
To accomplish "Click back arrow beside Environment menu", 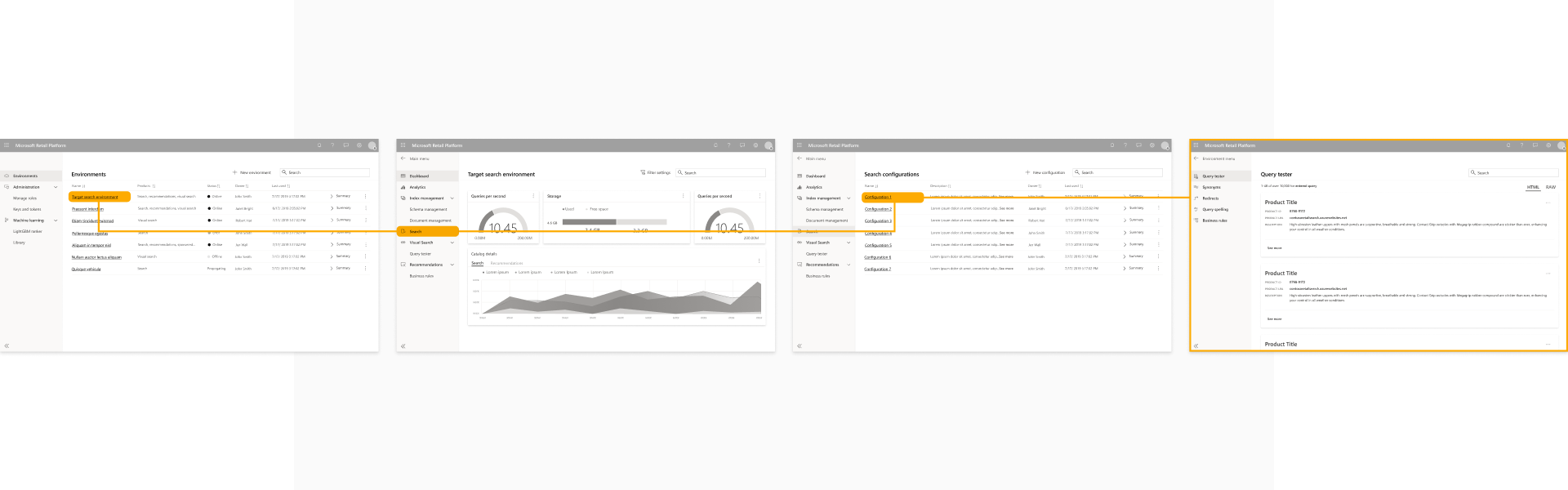I will click(x=1196, y=158).
